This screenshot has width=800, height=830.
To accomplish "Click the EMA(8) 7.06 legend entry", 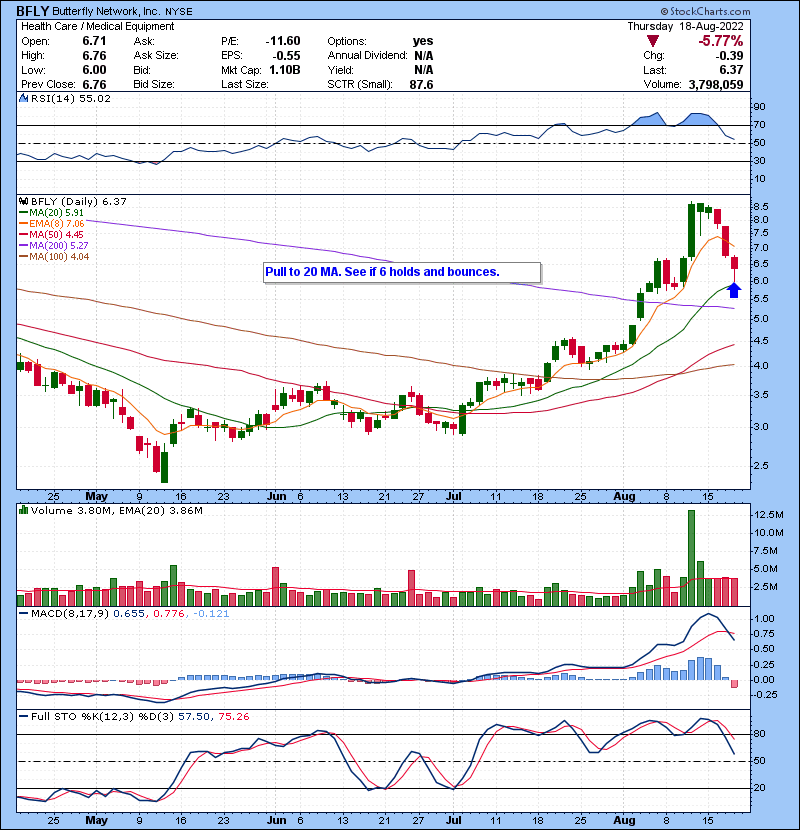I will coord(56,224).
